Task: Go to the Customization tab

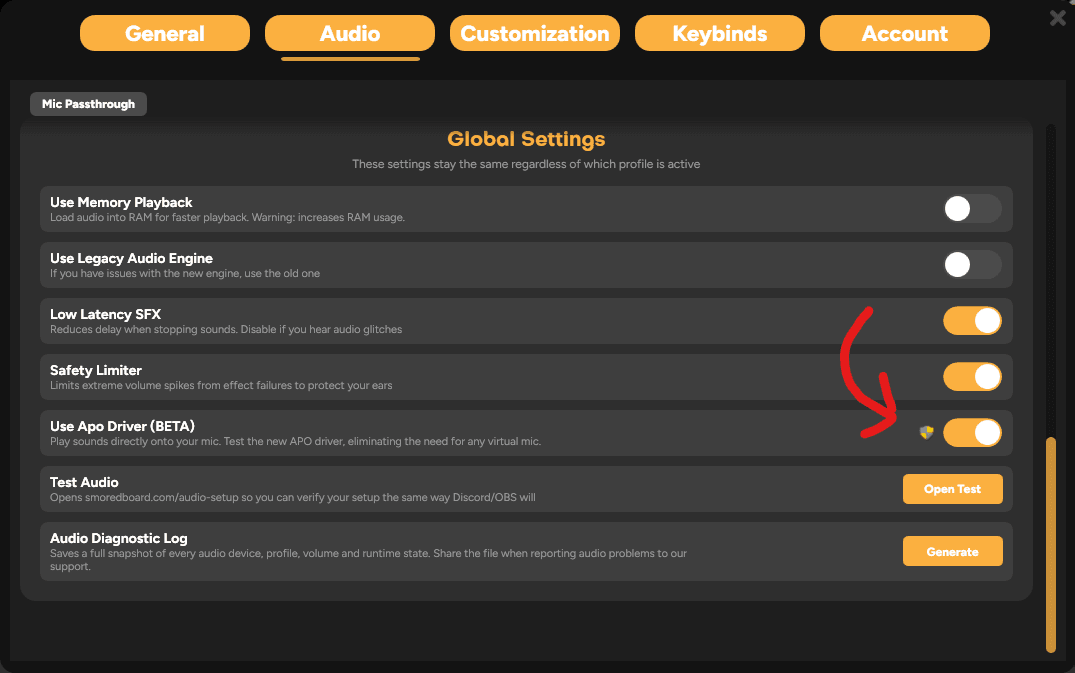Action: (535, 33)
